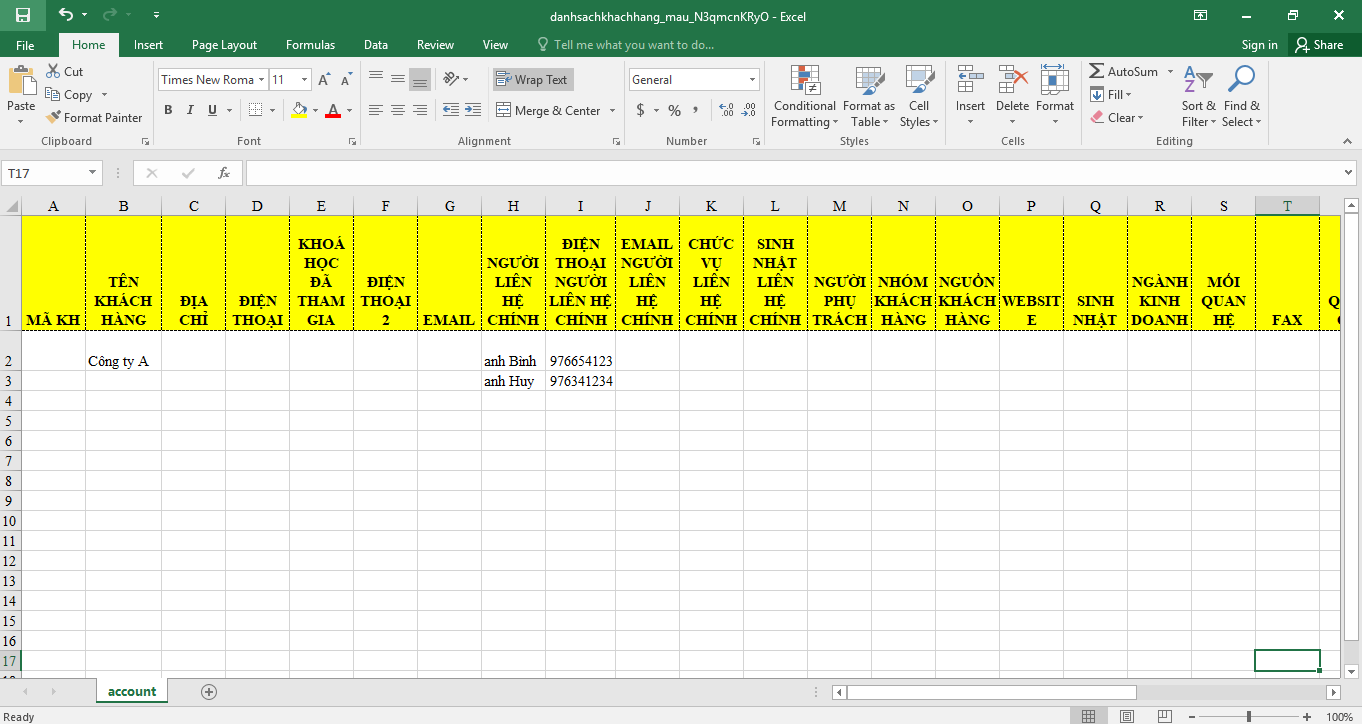Viewport: 1362px width, 724px height.
Task: Click the zoom slider in status bar
Action: point(1248,717)
